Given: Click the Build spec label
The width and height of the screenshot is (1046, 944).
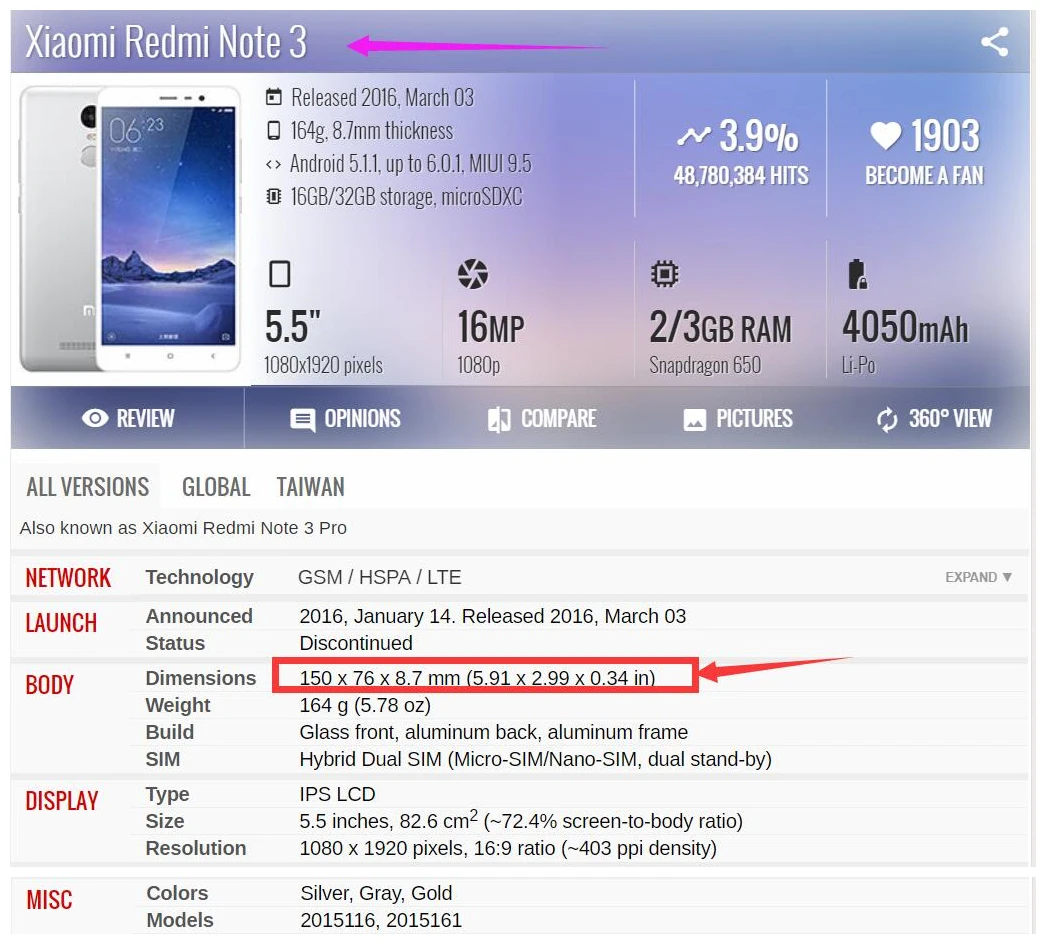Looking at the screenshot, I should click(169, 732).
